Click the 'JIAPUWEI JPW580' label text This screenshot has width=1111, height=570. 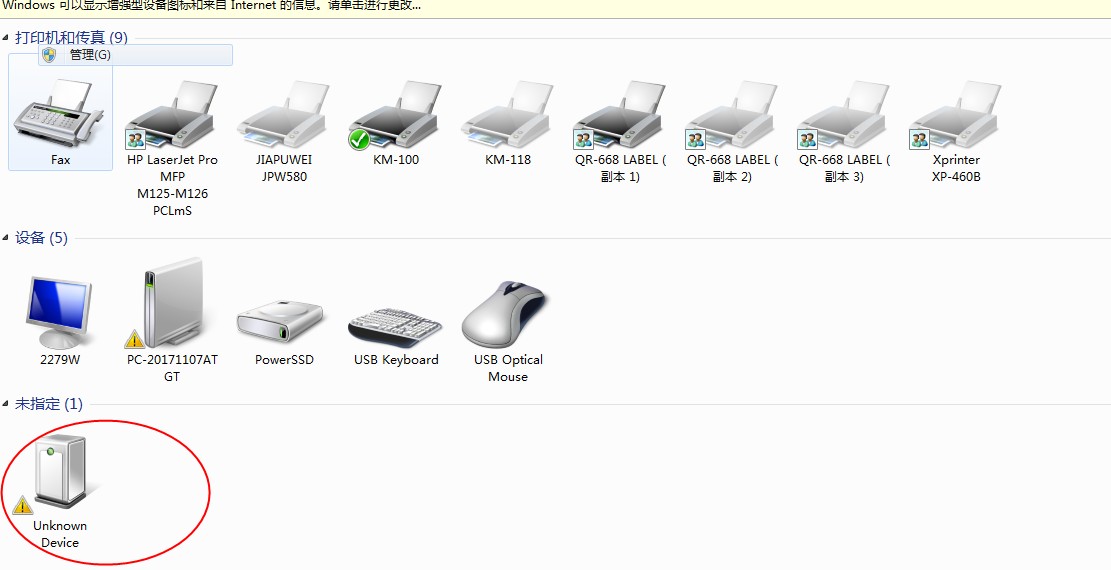[283, 169]
